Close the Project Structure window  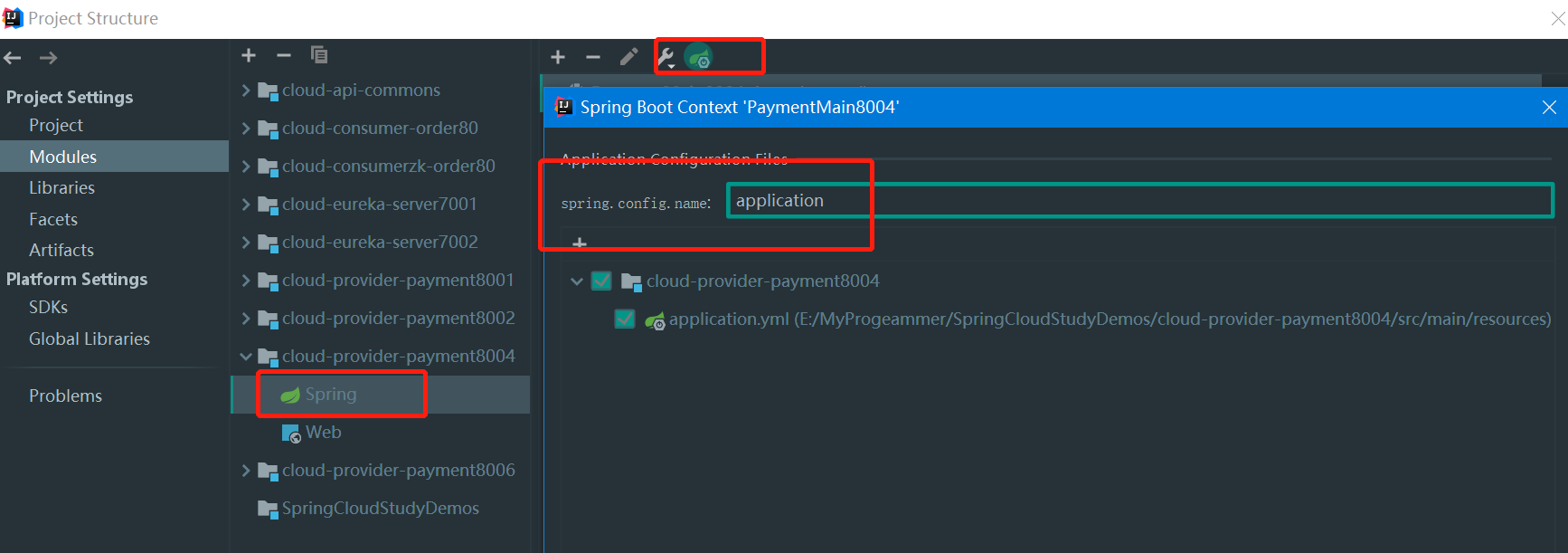pyautogui.click(x=1557, y=18)
